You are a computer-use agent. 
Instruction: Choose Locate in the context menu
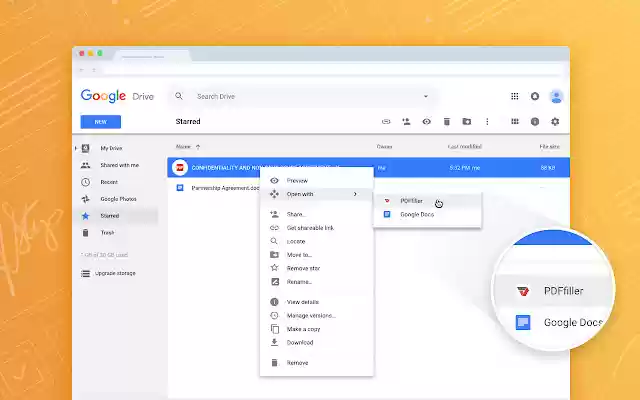(316, 241)
